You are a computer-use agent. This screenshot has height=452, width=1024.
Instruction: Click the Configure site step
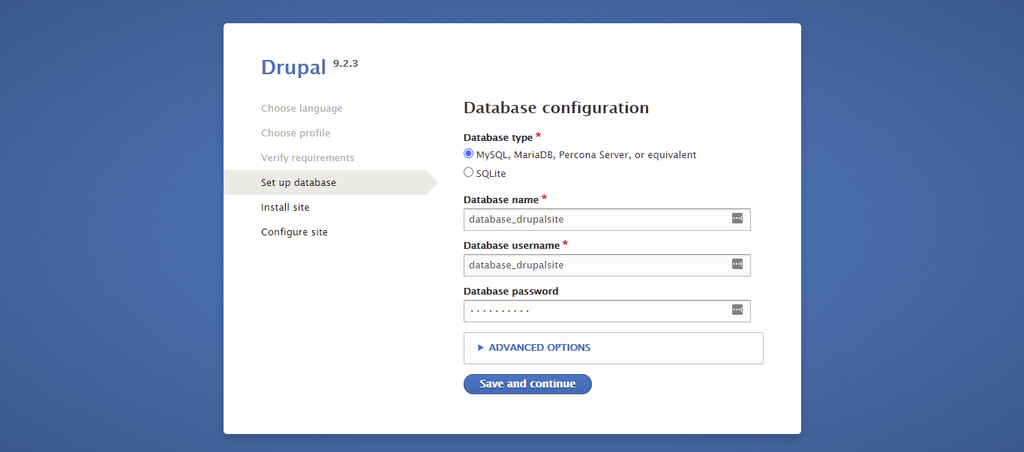point(294,232)
